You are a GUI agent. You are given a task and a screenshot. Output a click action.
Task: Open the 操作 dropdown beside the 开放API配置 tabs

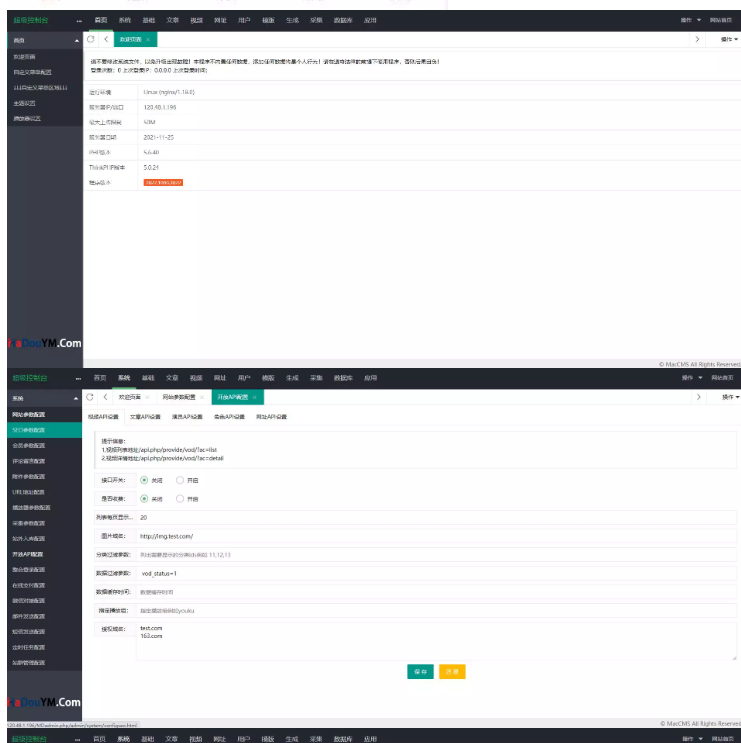[x=729, y=397]
